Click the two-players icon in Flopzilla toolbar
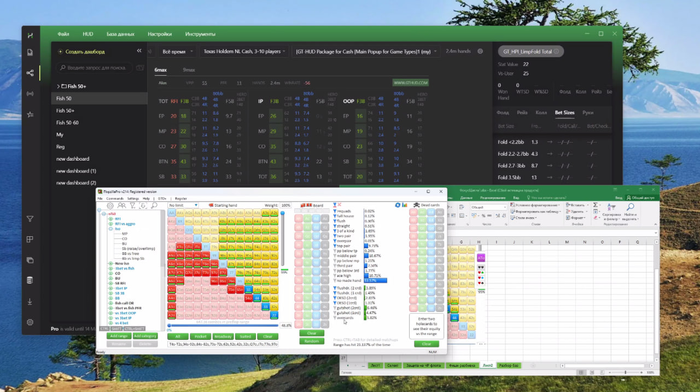700x392 pixels. (121, 206)
